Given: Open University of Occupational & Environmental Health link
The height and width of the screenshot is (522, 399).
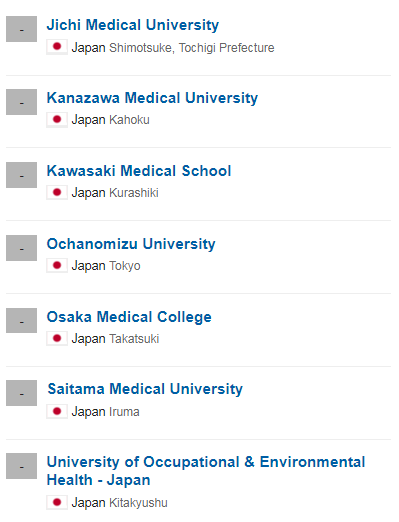Looking at the screenshot, I should 206,471.
